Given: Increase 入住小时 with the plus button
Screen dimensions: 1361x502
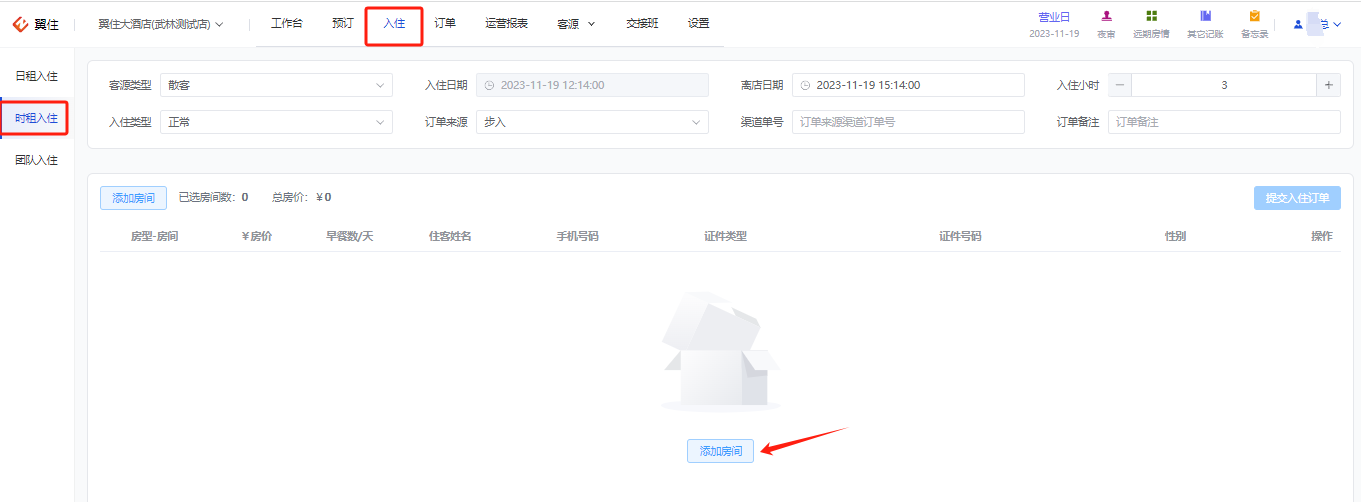Looking at the screenshot, I should (x=1328, y=85).
